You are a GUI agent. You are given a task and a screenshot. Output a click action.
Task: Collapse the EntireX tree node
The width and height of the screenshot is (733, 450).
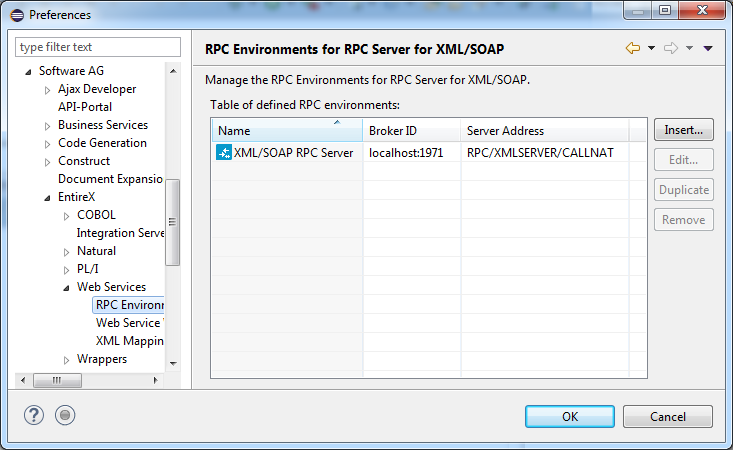(47, 198)
